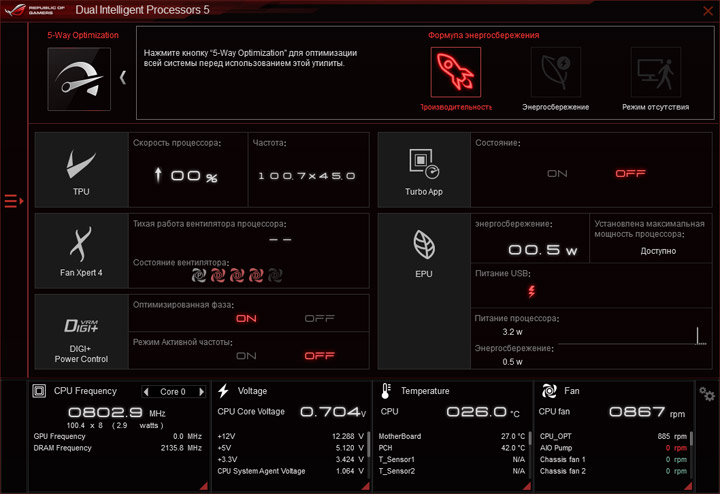Click the 5-Way Optimization label

point(83,35)
